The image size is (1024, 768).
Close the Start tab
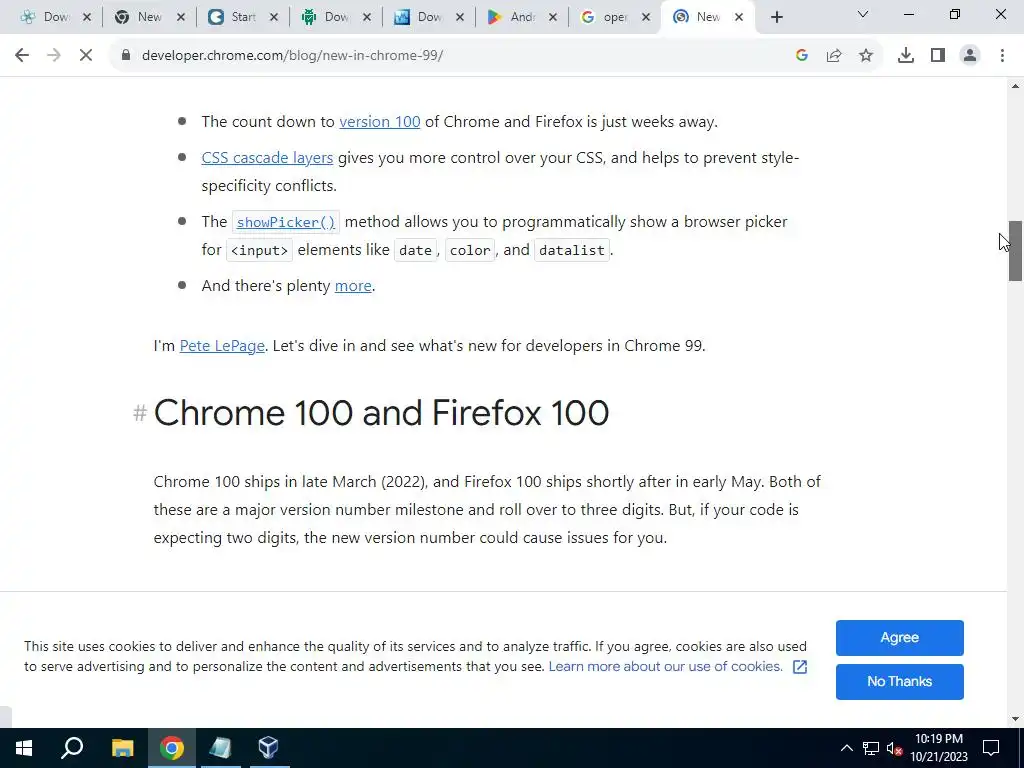tap(274, 18)
